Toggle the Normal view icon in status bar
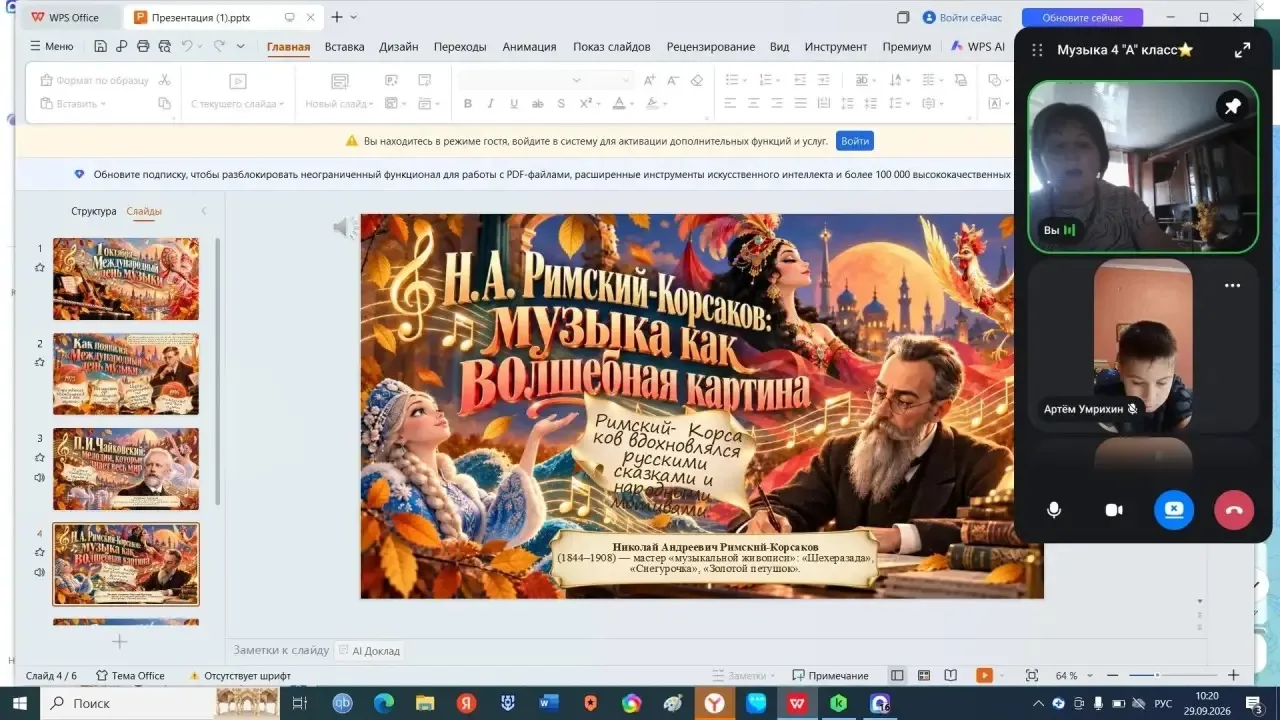The width and height of the screenshot is (1280, 720). 897,676
